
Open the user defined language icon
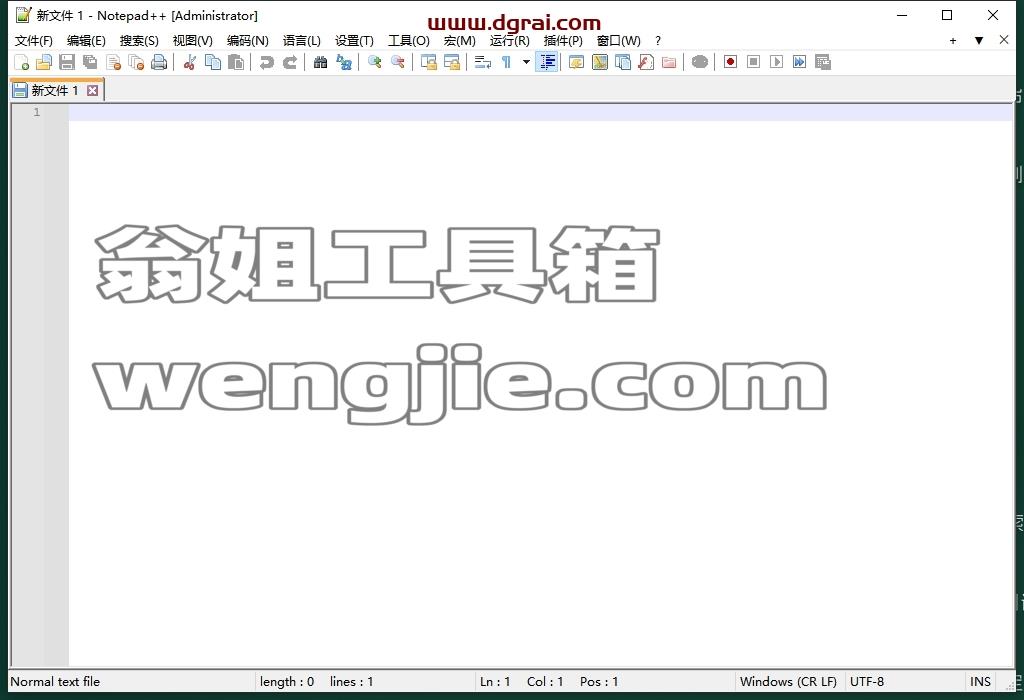click(576, 62)
